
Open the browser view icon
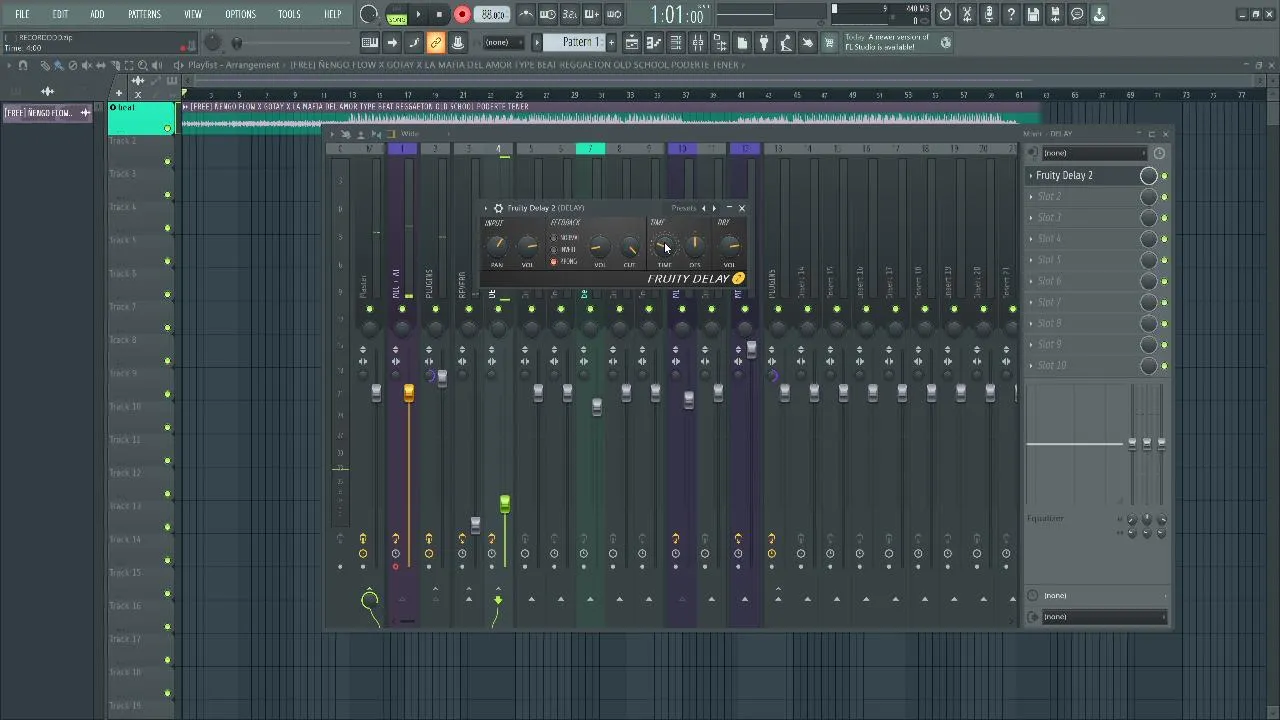(x=720, y=42)
